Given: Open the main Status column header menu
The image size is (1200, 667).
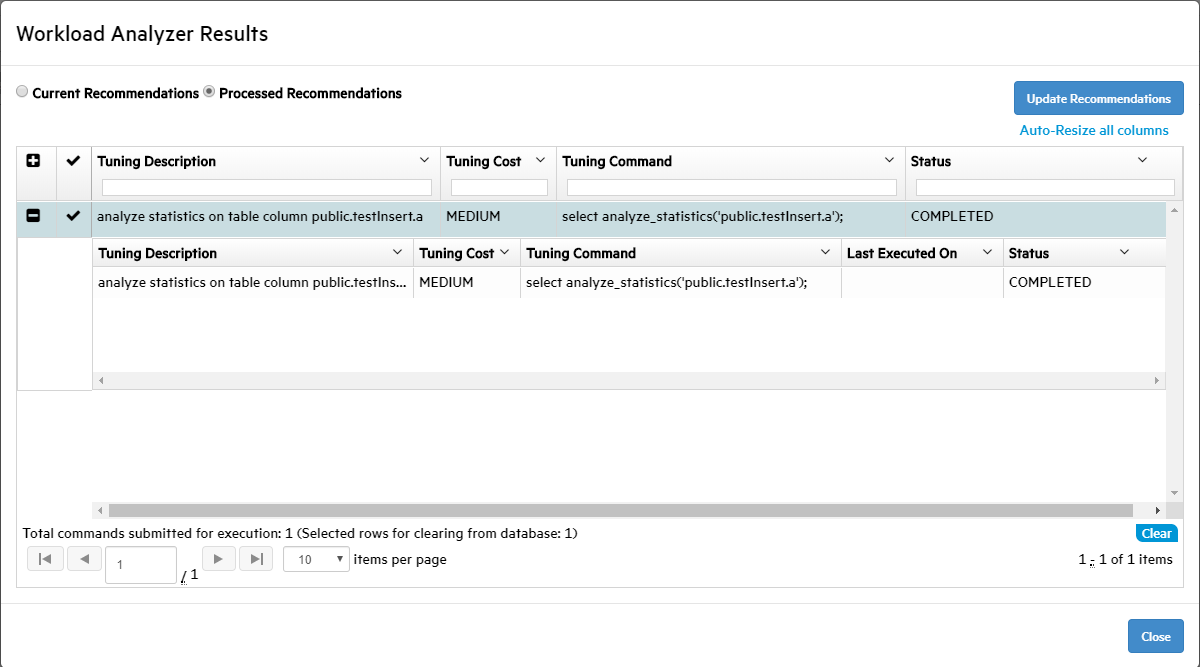Looking at the screenshot, I should [x=1143, y=161].
